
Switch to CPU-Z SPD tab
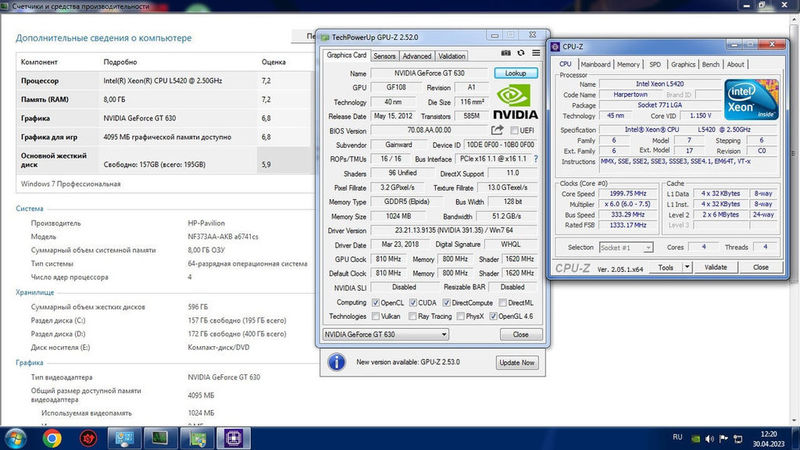pyautogui.click(x=655, y=64)
